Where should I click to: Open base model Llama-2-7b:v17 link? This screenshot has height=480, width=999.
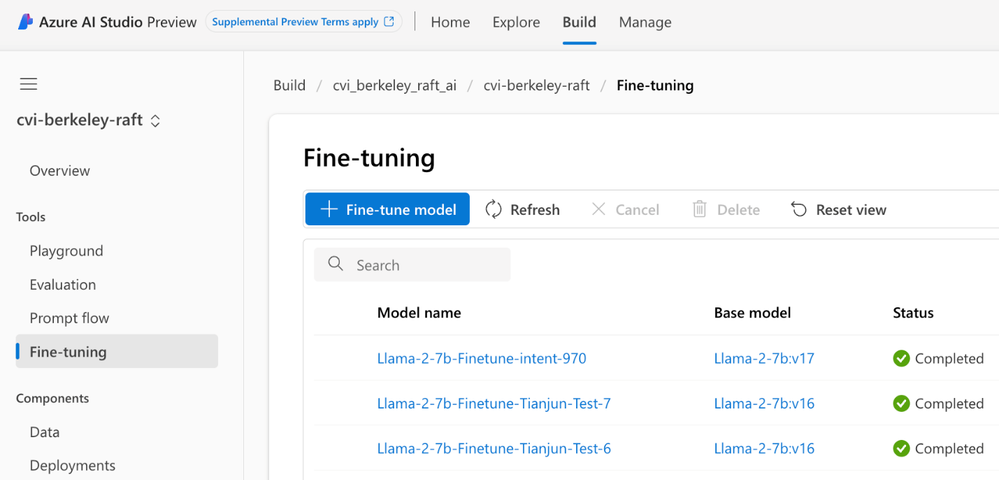[764, 358]
